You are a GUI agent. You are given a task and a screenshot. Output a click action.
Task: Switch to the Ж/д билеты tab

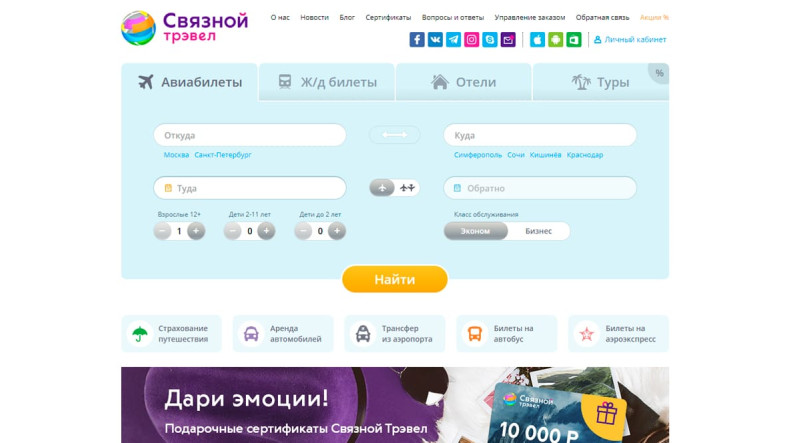tap(327, 82)
